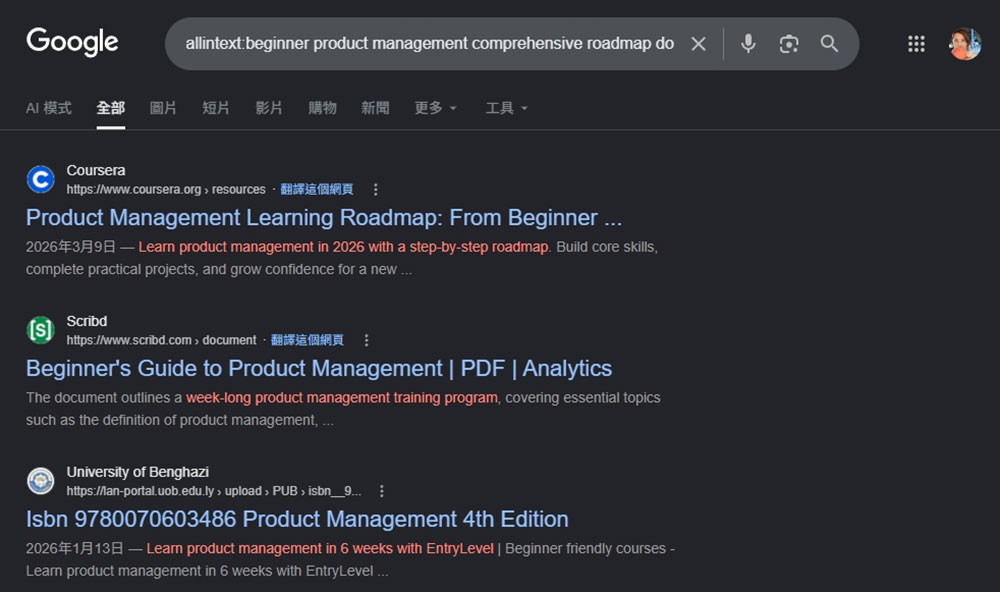Click the EntryLevel 6 weeks highlighted snippet
The height and width of the screenshot is (592, 1000).
(x=320, y=549)
